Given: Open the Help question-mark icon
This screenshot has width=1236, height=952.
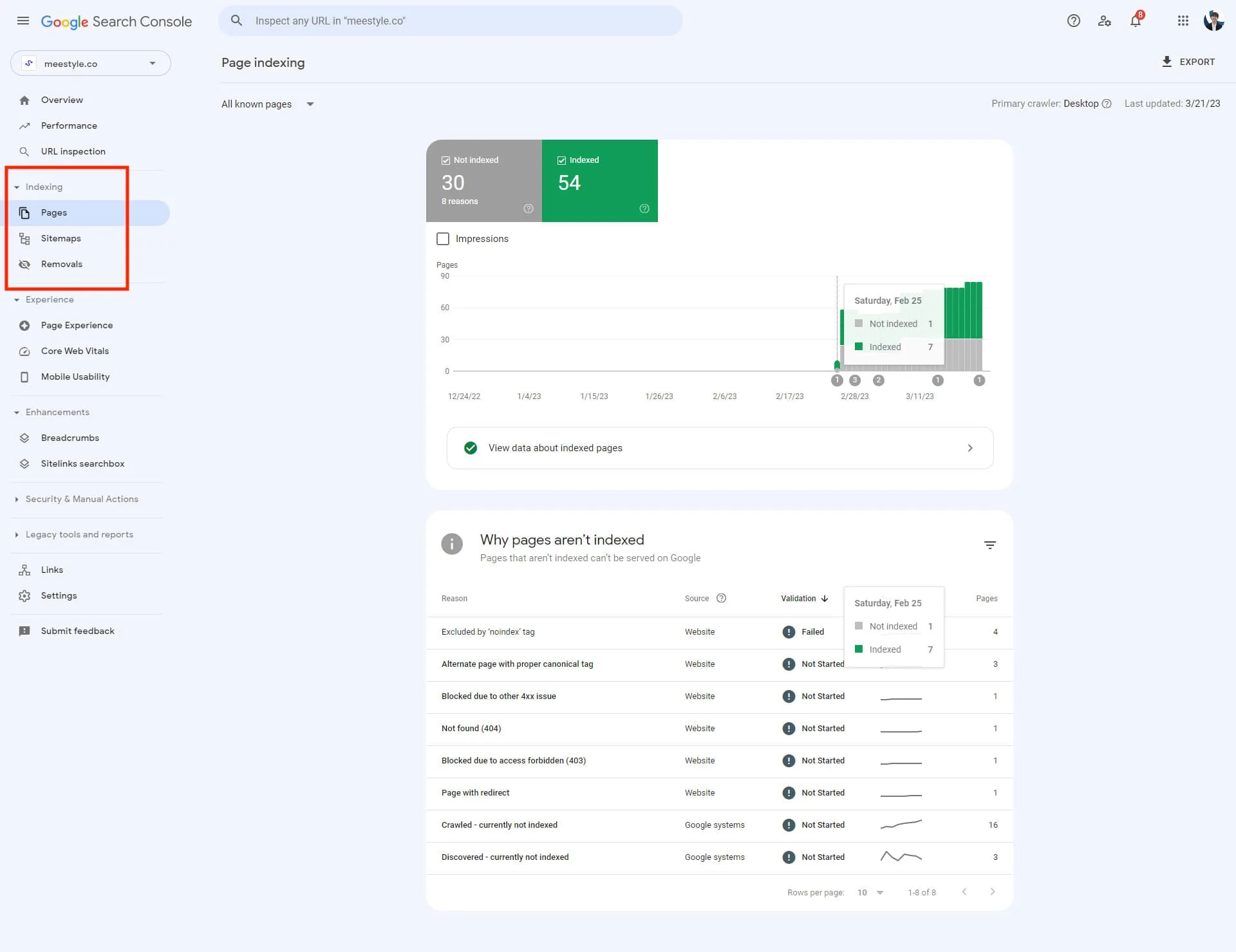Looking at the screenshot, I should point(1074,21).
